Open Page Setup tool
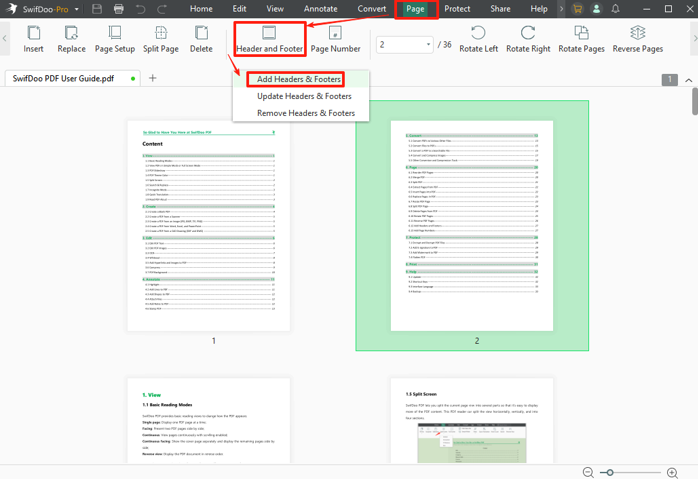 pyautogui.click(x=115, y=39)
